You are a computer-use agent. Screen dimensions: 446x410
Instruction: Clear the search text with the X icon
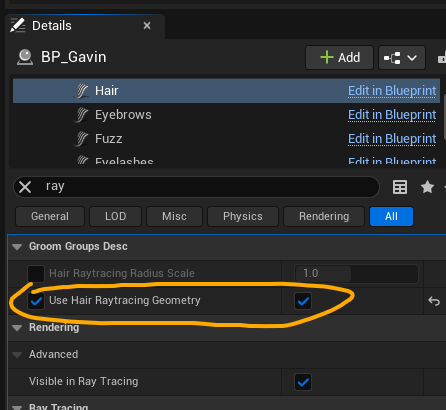25,187
